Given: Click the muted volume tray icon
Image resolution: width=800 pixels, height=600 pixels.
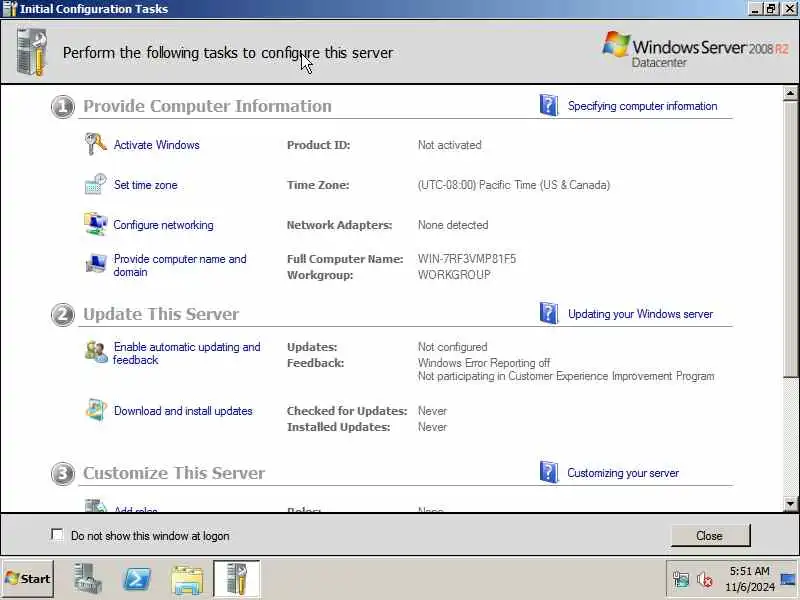Looking at the screenshot, I should 705,580.
